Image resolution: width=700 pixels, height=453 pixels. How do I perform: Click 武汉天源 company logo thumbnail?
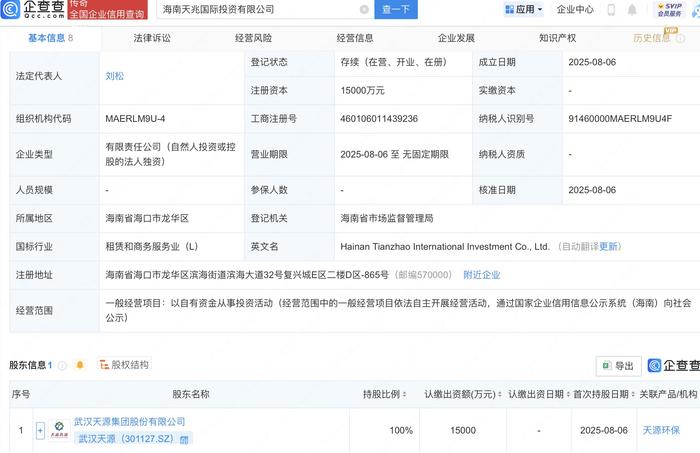coord(59,430)
